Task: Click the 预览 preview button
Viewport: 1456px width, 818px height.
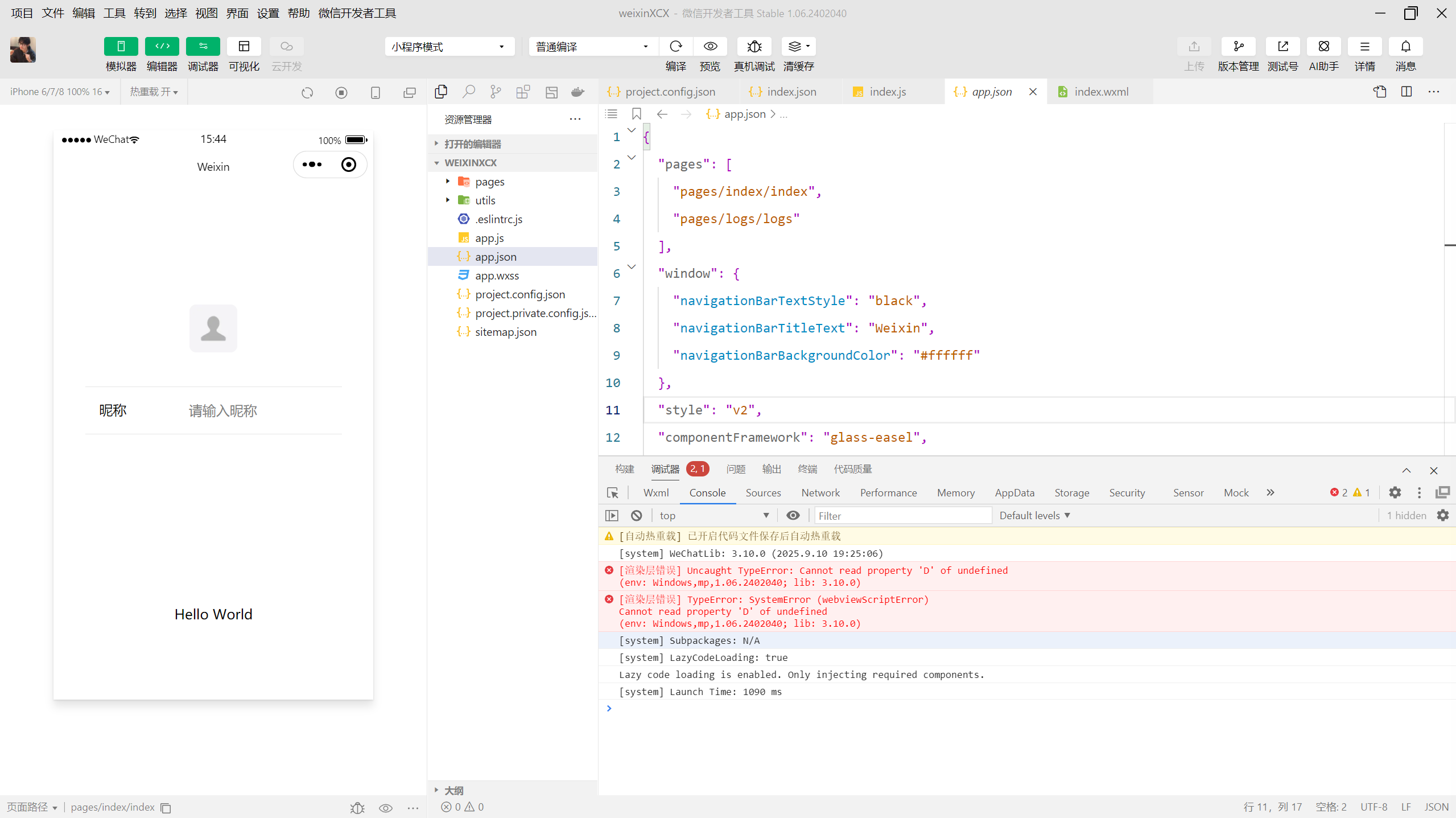Action: [x=710, y=46]
